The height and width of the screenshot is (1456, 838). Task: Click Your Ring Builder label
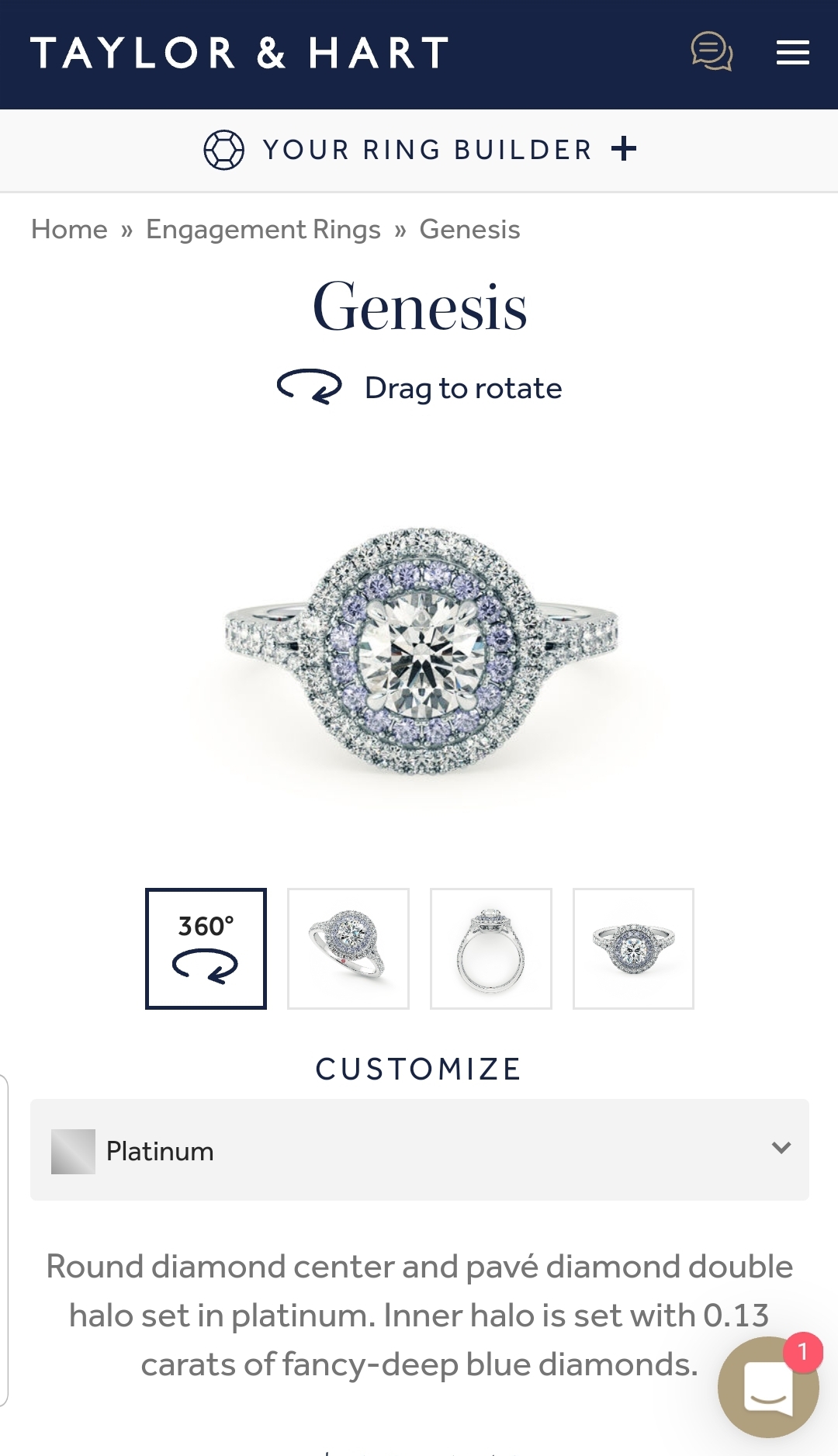428,150
